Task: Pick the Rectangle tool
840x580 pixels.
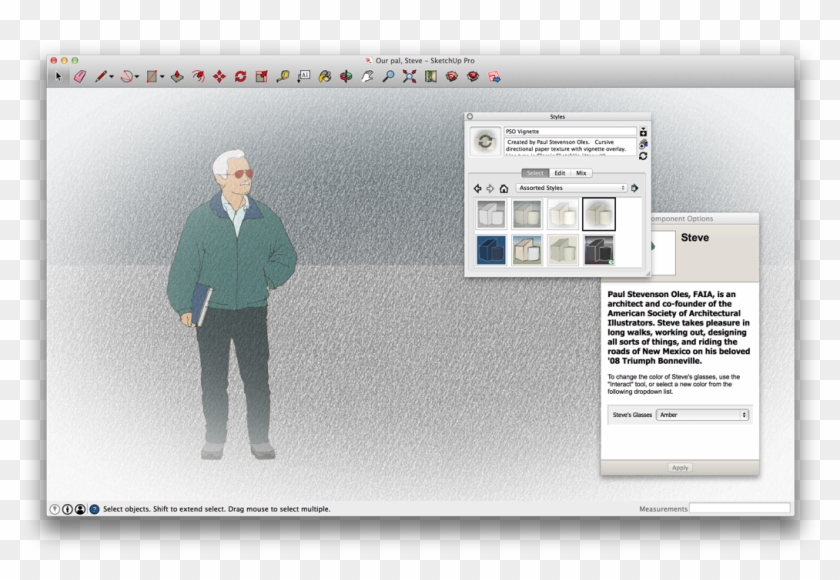Action: (x=151, y=74)
